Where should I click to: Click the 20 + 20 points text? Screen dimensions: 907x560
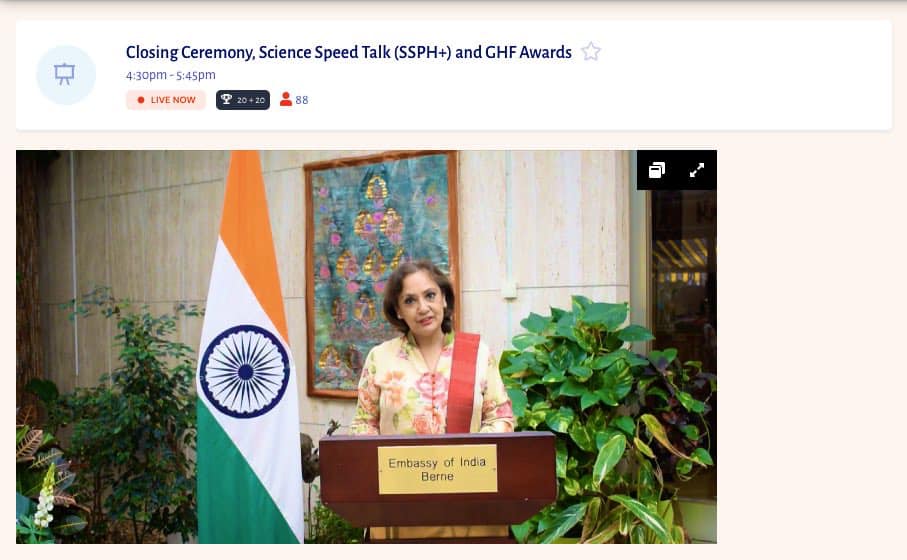click(x=250, y=100)
